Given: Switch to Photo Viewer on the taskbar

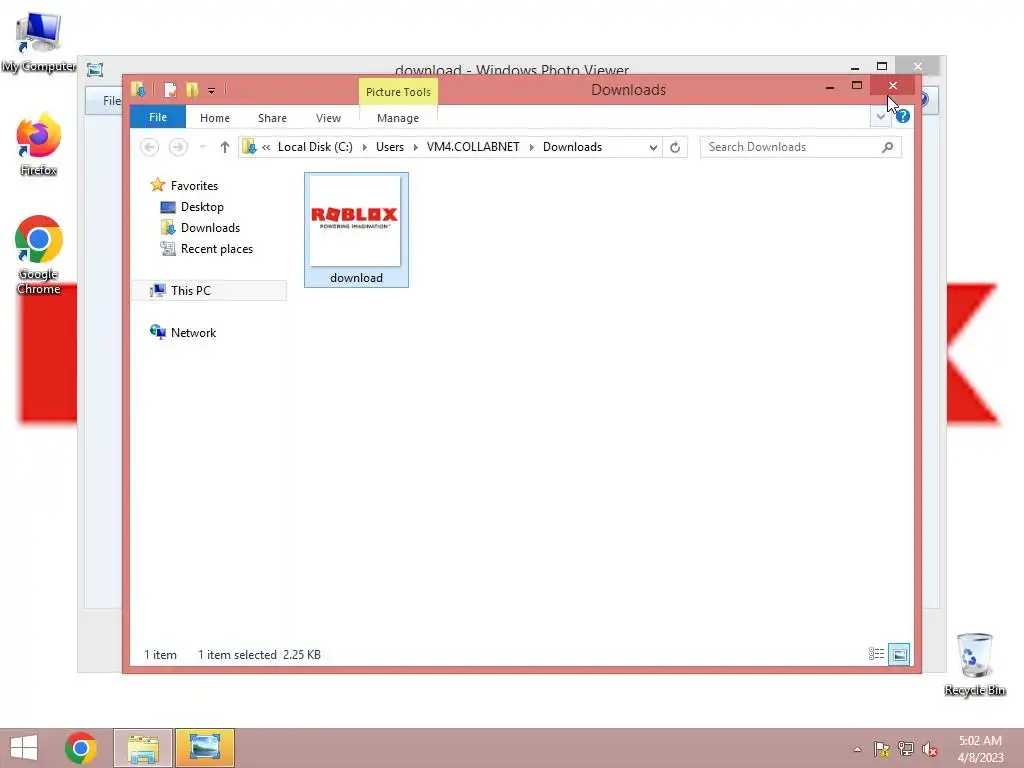Looking at the screenshot, I should (x=204, y=748).
